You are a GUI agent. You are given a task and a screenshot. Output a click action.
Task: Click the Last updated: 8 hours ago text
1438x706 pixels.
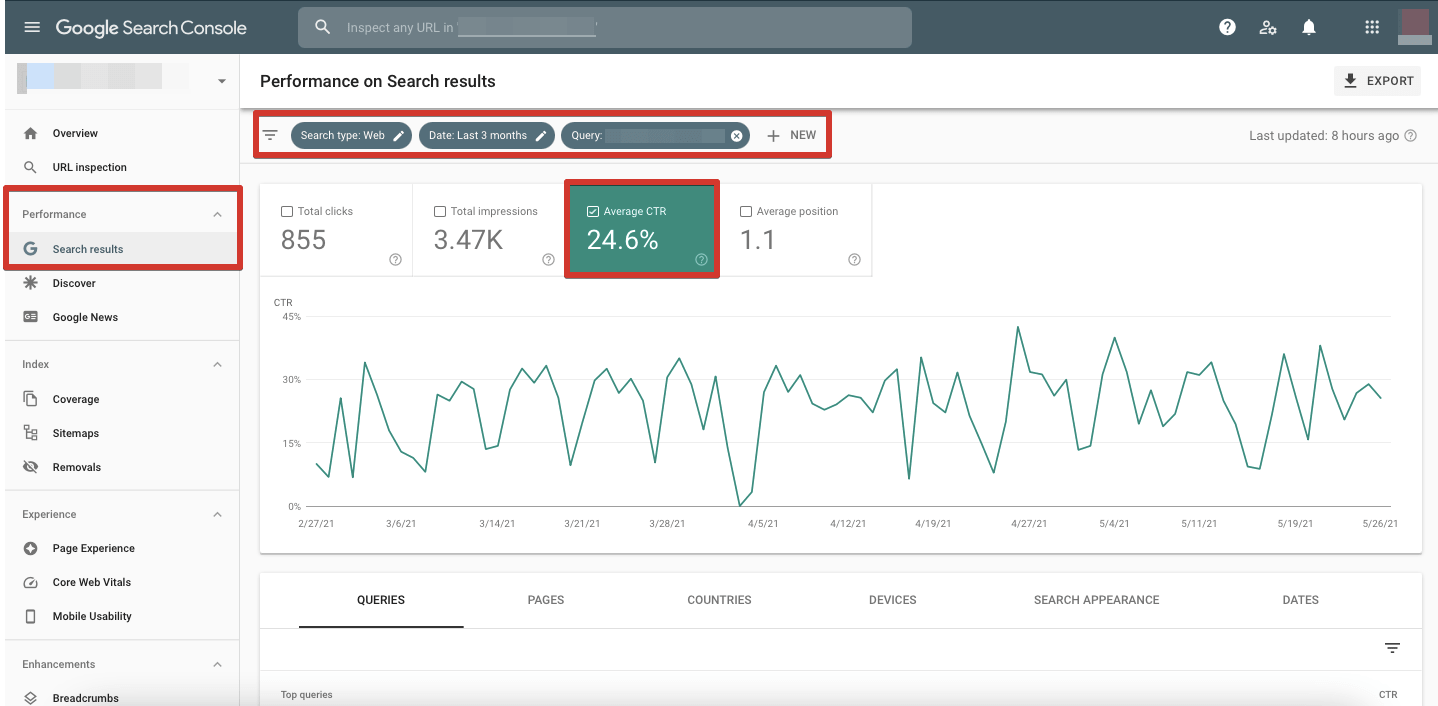tap(1324, 135)
